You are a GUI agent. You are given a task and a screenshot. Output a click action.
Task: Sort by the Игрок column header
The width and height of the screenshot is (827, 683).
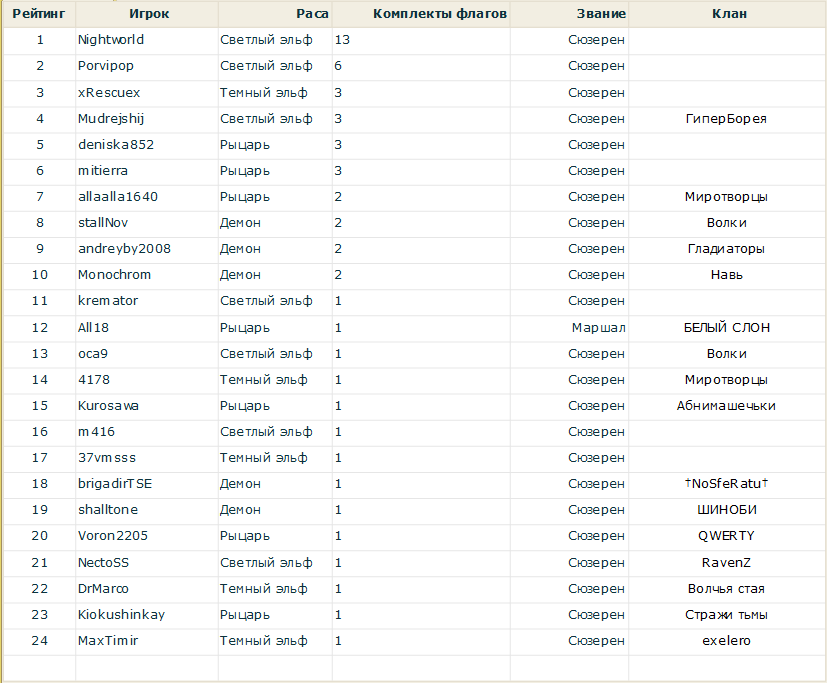point(149,14)
